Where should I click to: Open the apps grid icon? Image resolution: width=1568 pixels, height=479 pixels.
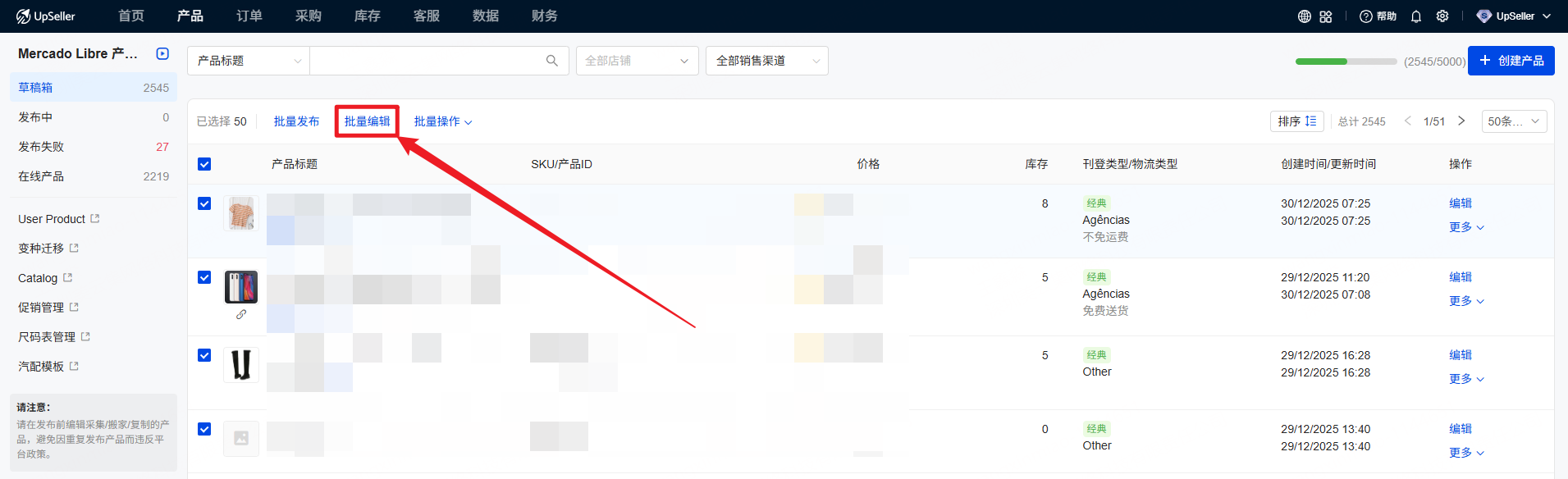[x=1326, y=16]
